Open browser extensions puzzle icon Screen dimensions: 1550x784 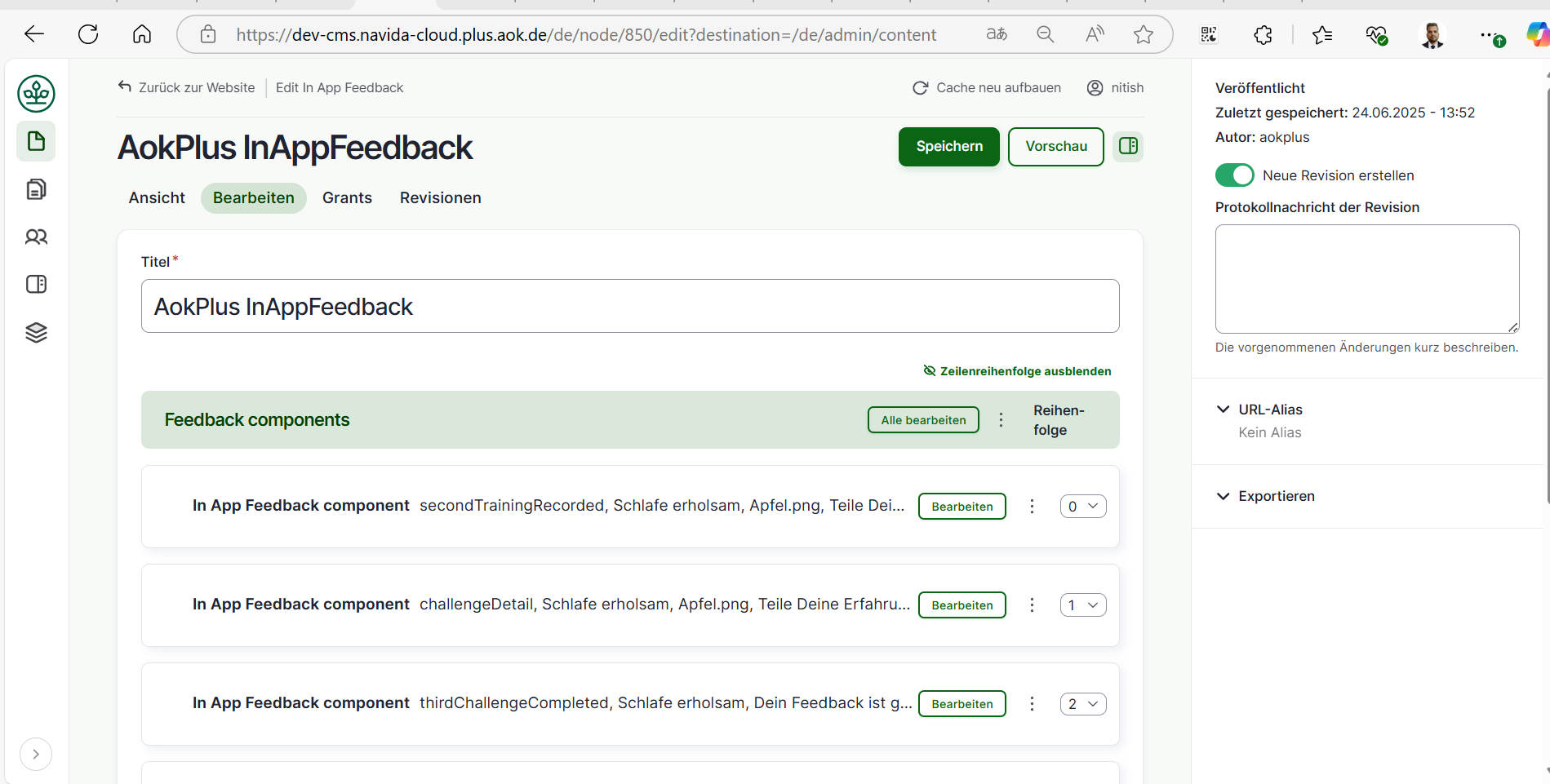coord(1263,34)
